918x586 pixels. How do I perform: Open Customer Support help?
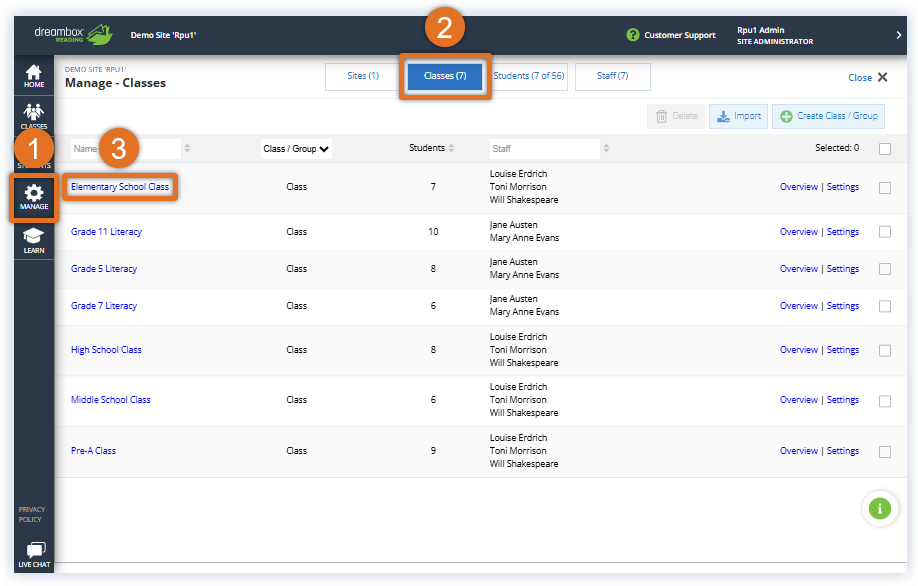point(672,34)
